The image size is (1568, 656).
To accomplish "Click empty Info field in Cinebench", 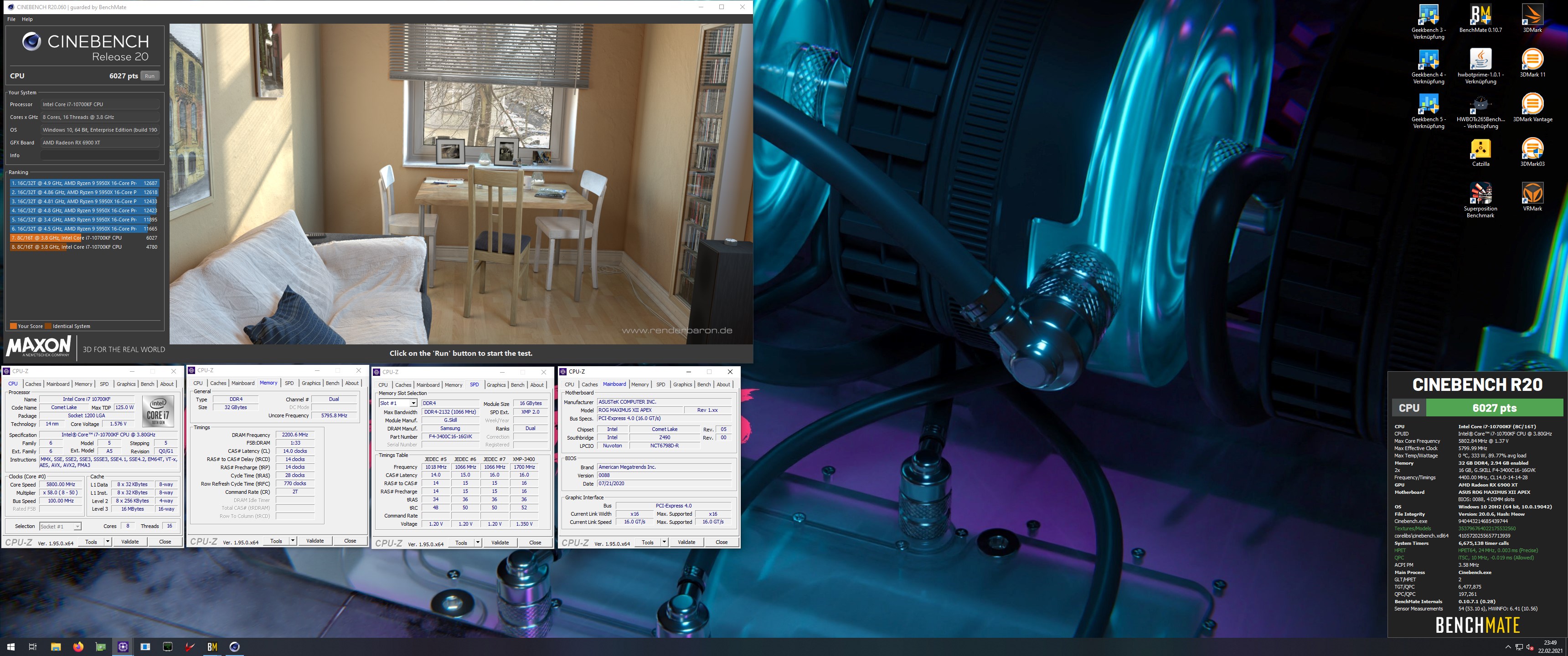I will click(x=100, y=155).
